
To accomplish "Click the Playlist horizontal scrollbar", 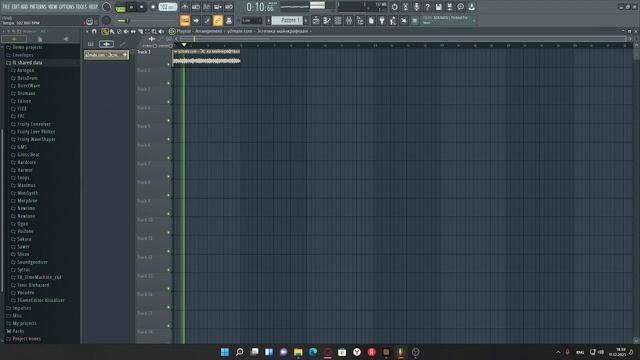I will click(x=404, y=39).
